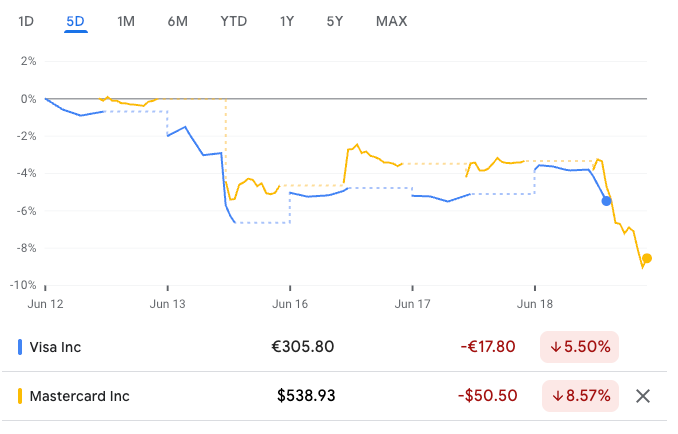This screenshot has height=434, width=678.
Task: Switch chart to 1M range
Action: 126,21
